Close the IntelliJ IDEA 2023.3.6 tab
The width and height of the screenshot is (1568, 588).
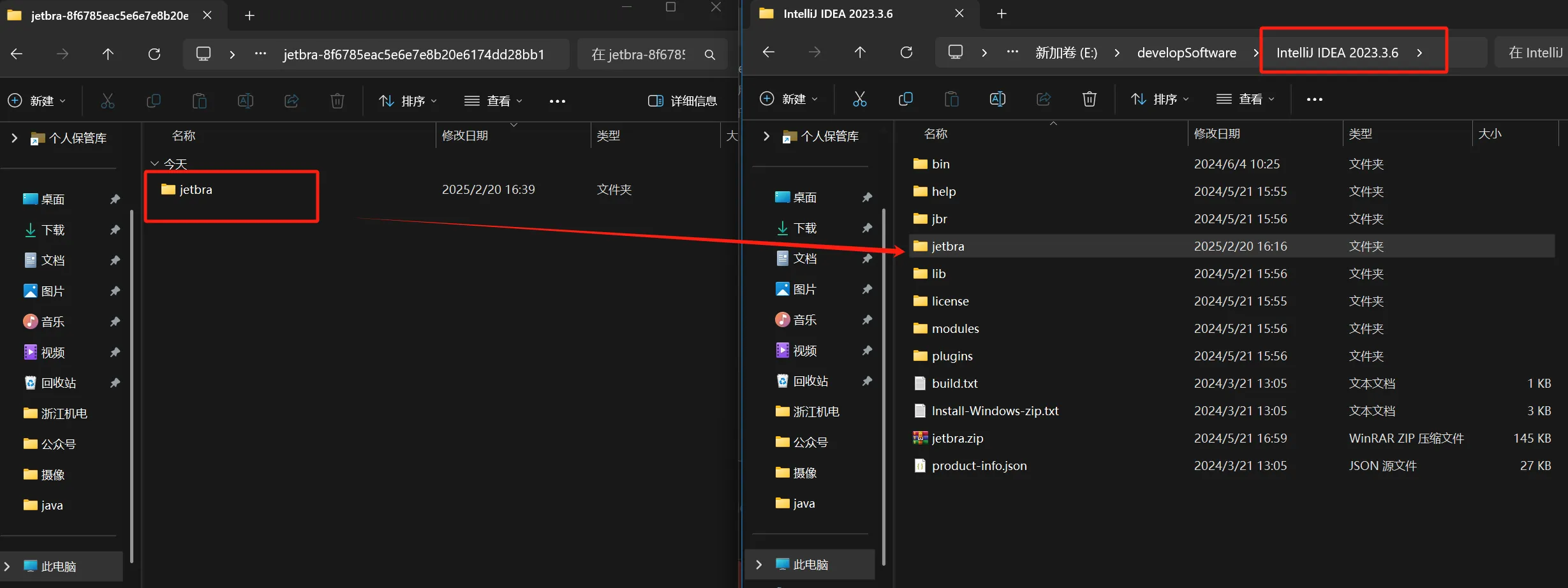(x=959, y=13)
